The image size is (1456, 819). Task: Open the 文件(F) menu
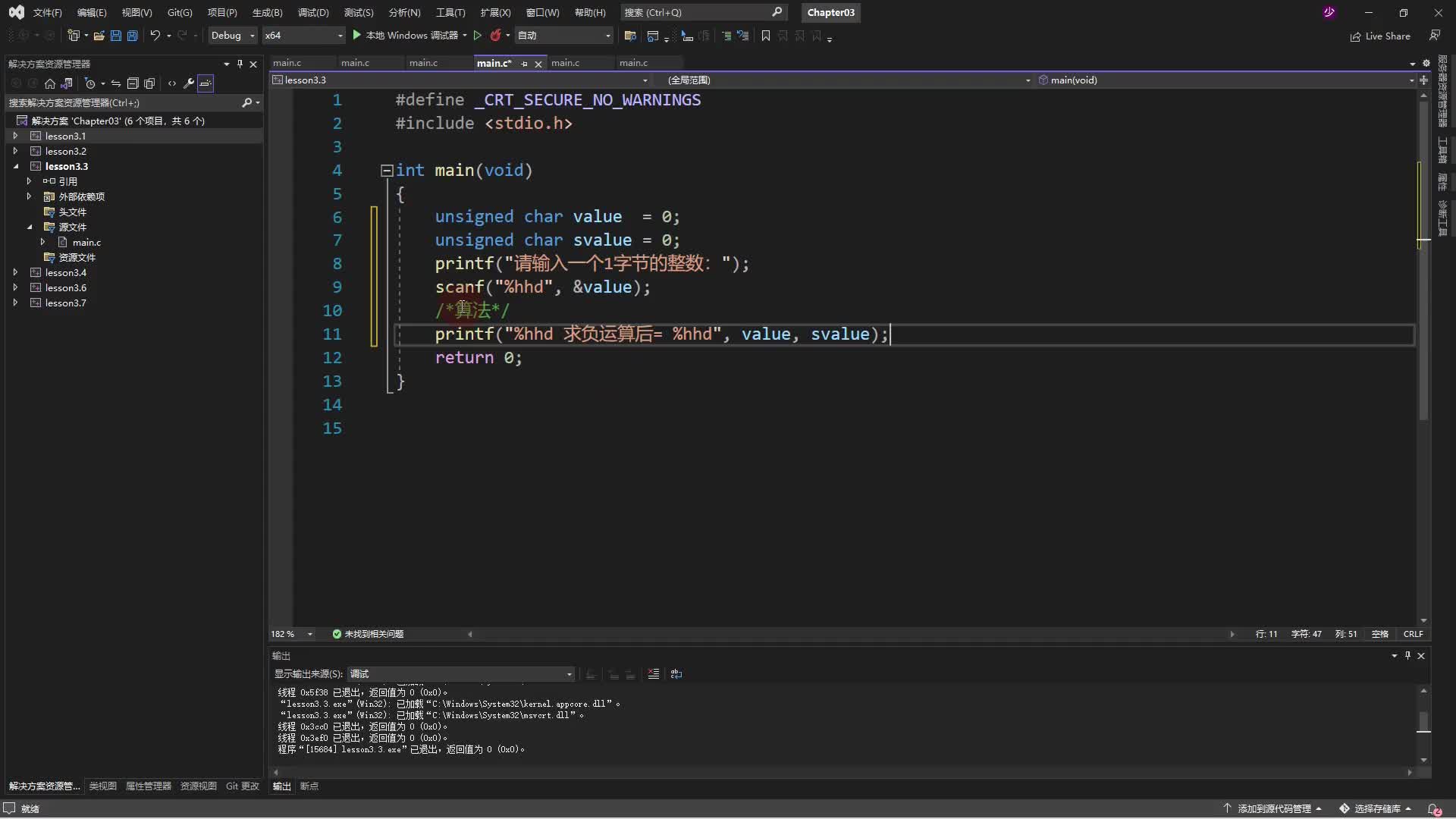click(x=47, y=12)
